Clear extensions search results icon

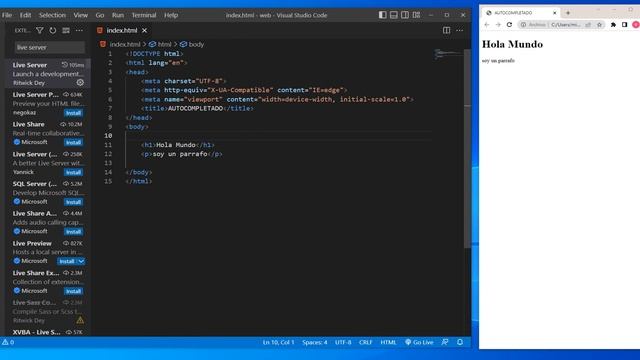[x=66, y=30]
